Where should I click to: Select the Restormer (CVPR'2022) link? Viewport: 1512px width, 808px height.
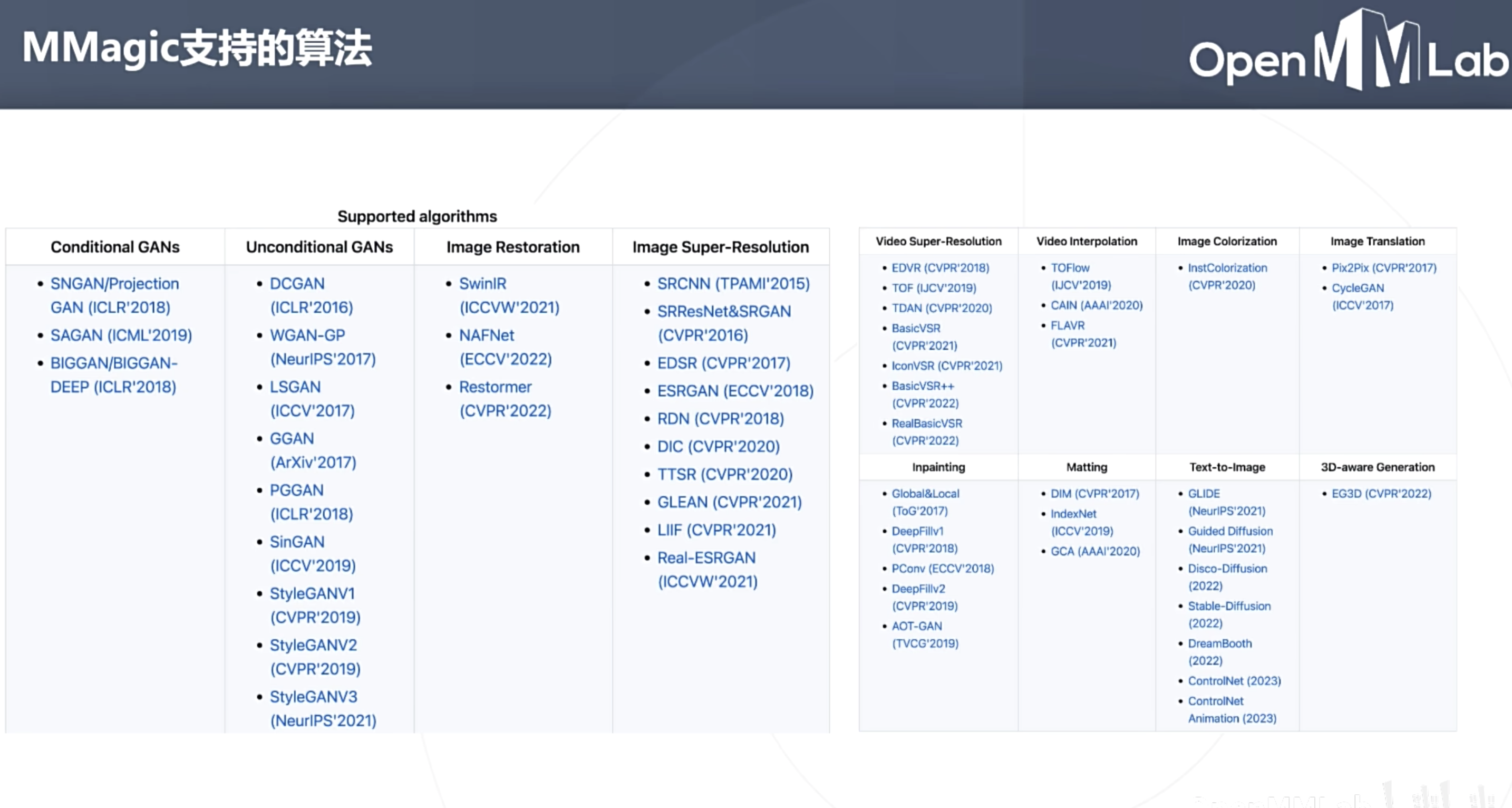495,387
